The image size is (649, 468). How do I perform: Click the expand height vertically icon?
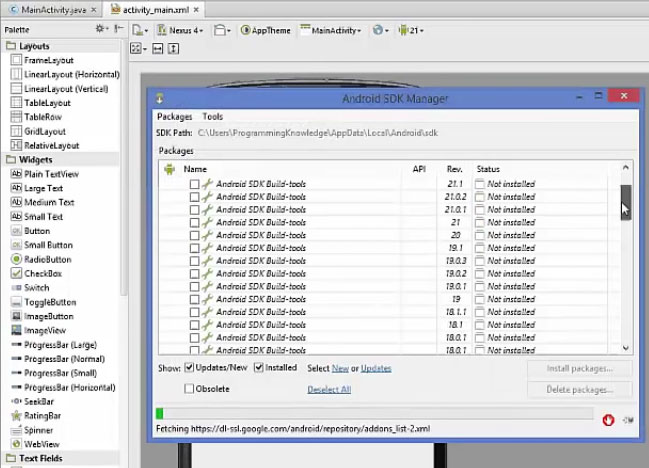[173, 49]
